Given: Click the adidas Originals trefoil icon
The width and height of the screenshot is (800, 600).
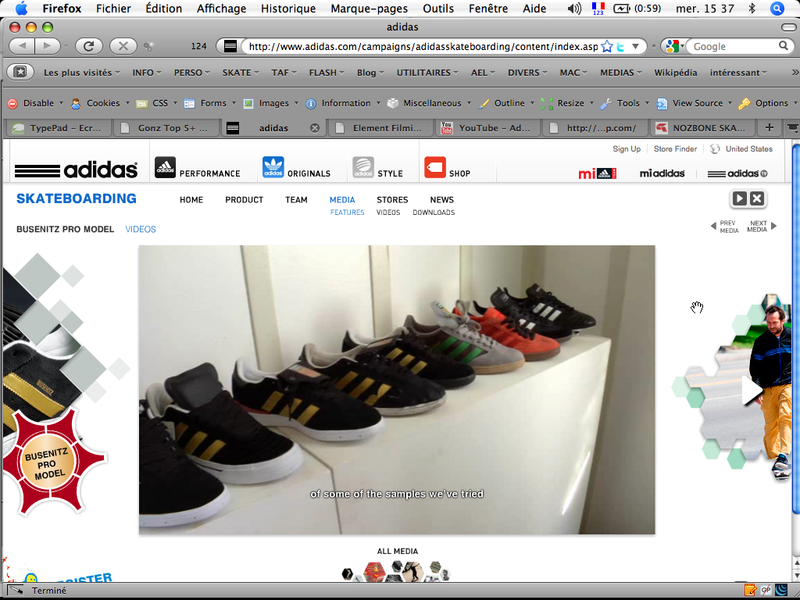Looking at the screenshot, I should (273, 167).
